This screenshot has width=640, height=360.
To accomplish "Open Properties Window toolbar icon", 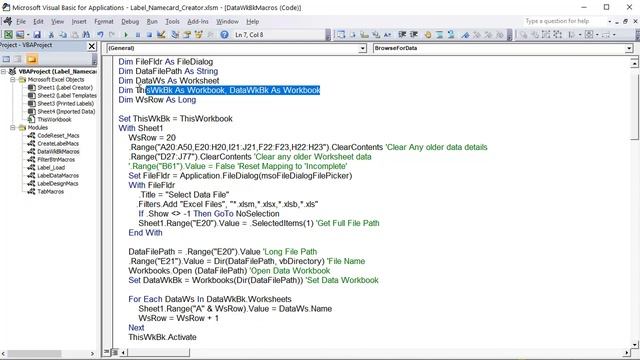I will click(187, 35).
